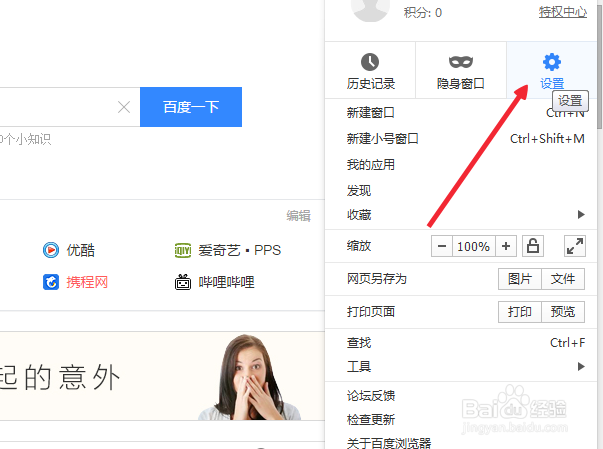Click the 打印页面 label

pyautogui.click(x=371, y=311)
